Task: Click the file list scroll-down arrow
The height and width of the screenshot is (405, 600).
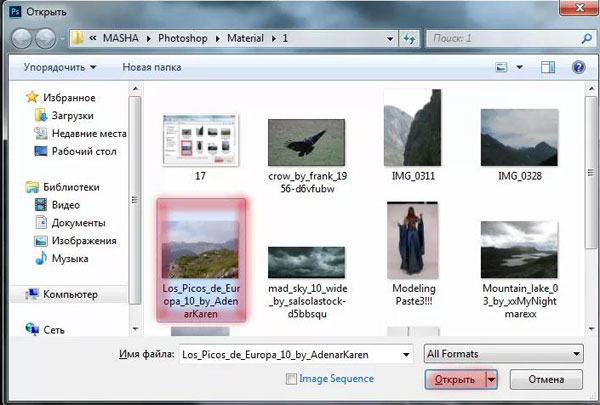Action: (x=592, y=329)
